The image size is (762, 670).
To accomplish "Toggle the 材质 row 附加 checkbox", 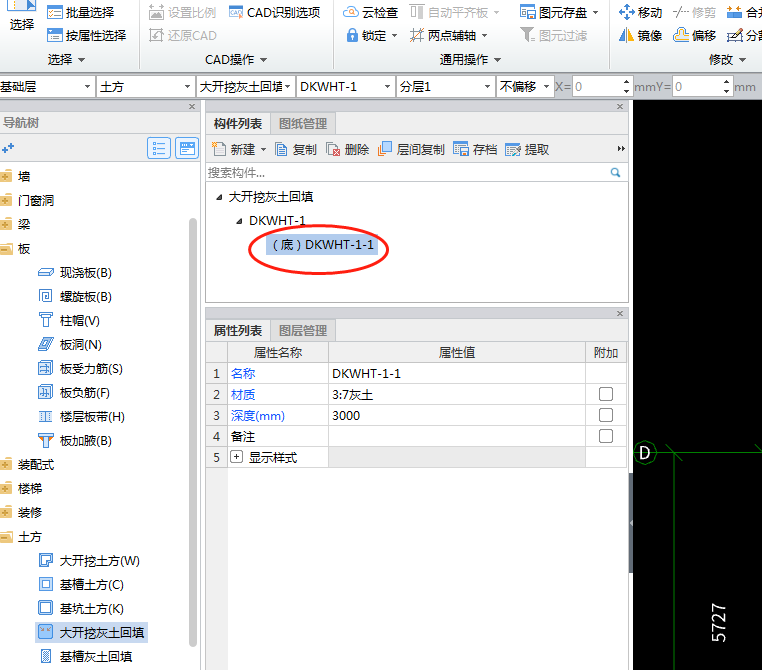I will 606,394.
